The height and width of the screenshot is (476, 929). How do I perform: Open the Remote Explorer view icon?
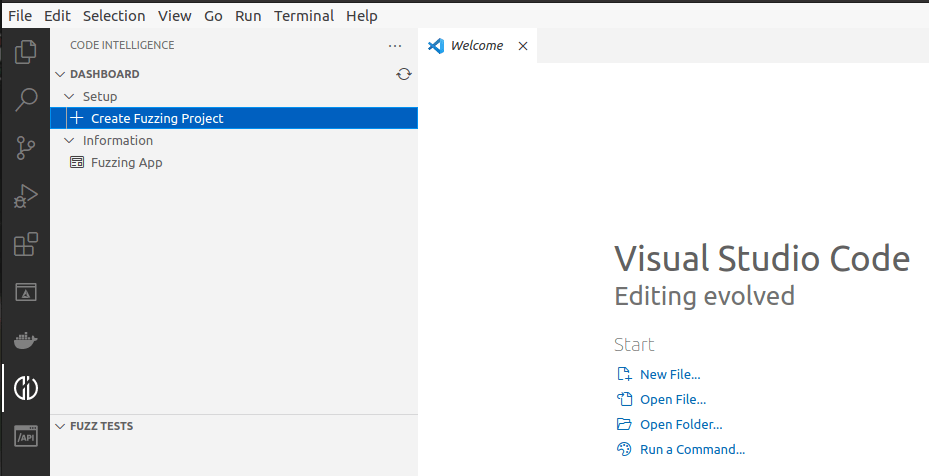(25, 292)
